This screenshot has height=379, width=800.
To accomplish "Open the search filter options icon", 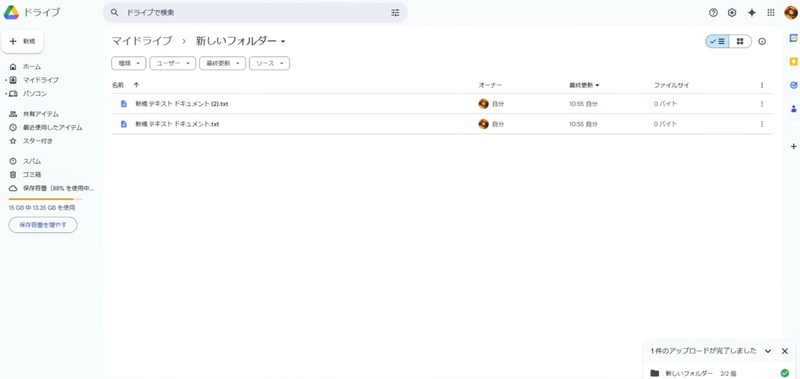I will click(x=395, y=13).
